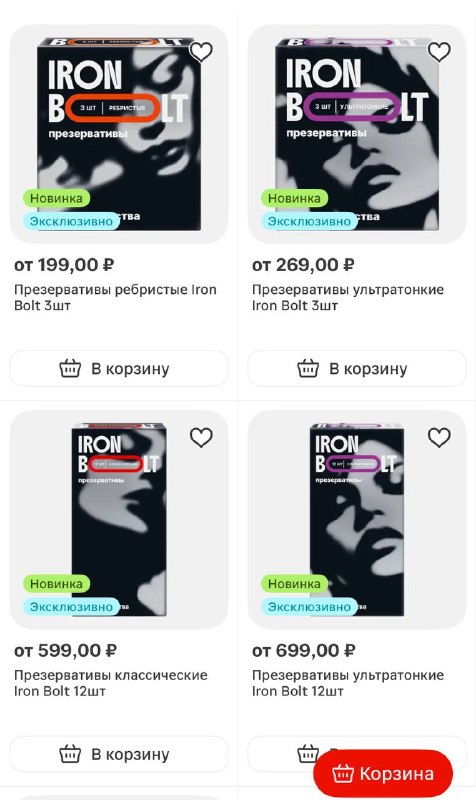Add classic Iron Bolt 12-pack to favorites
Image resolution: width=476 pixels, height=800 pixels.
pyautogui.click(x=201, y=438)
